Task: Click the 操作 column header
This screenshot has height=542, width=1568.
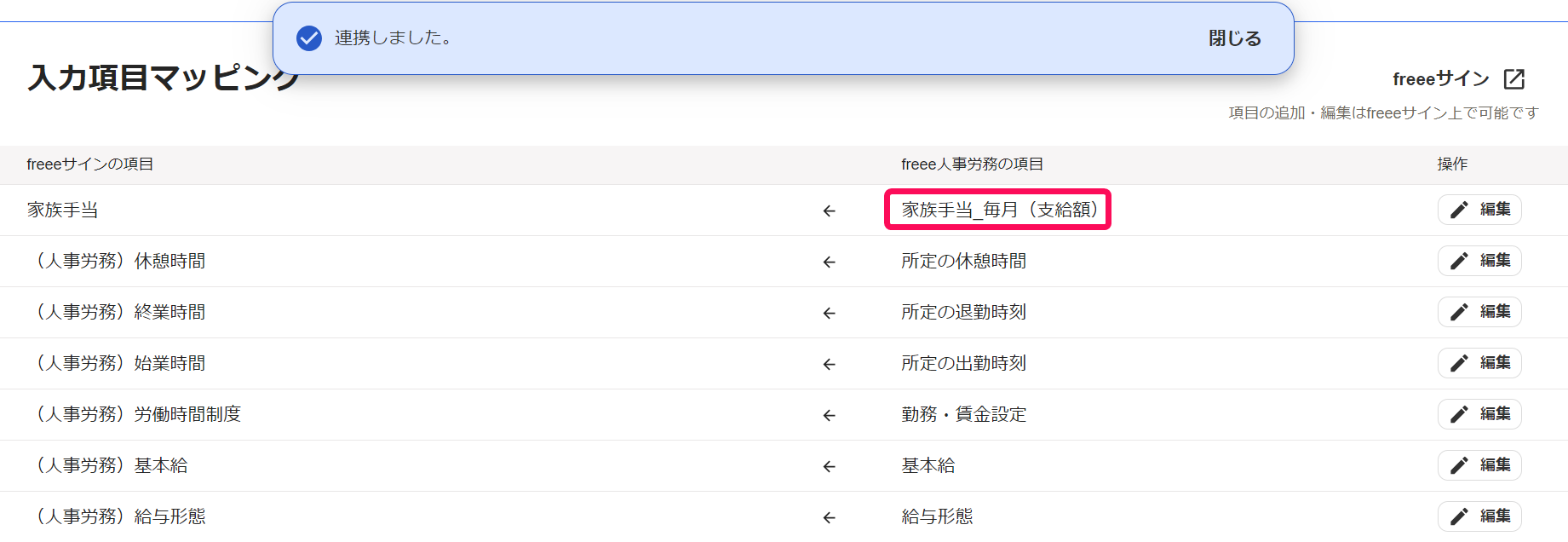Action: coord(1452,164)
